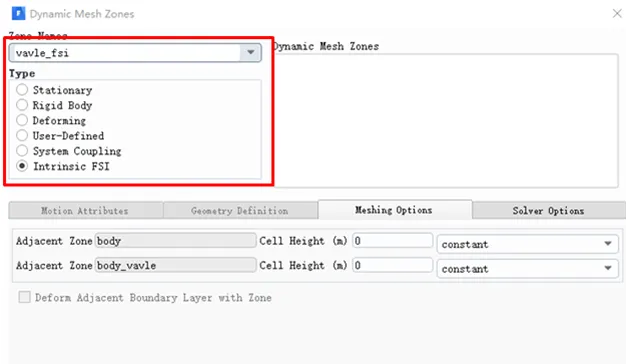Open the constant dropdown for body zone
The width and height of the screenshot is (626, 364).
(x=527, y=244)
